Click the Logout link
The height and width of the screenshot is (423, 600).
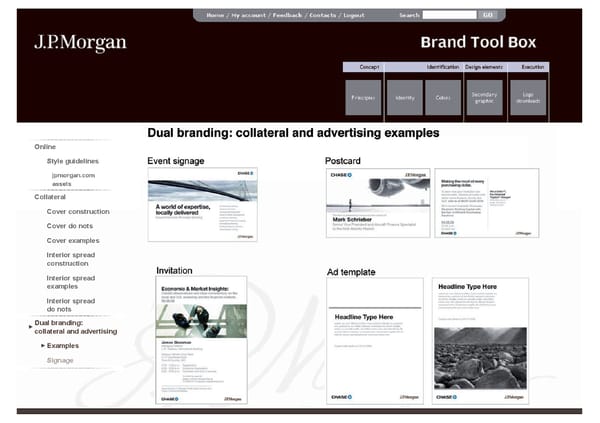coord(353,16)
